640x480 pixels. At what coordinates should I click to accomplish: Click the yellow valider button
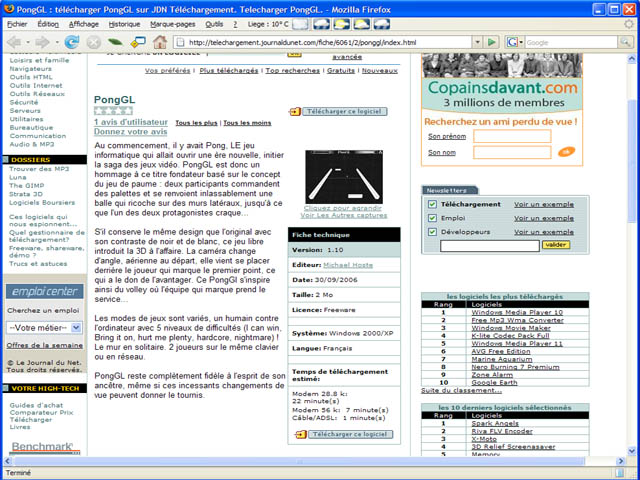[x=556, y=244]
